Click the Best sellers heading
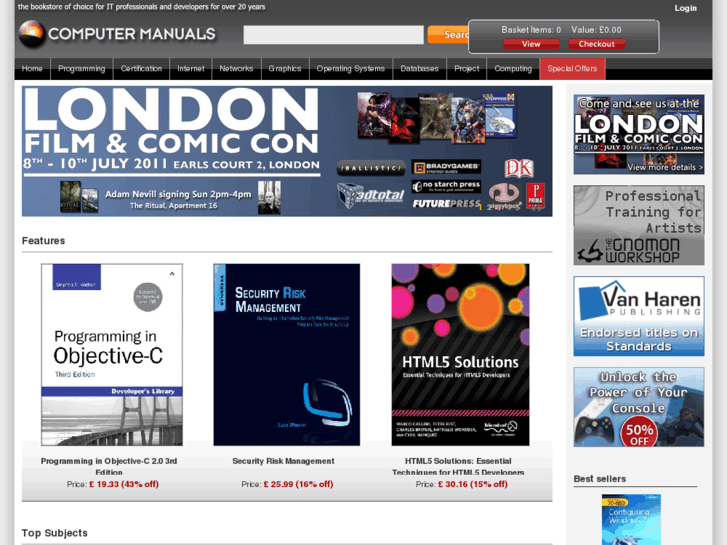The image size is (727, 545). click(599, 479)
